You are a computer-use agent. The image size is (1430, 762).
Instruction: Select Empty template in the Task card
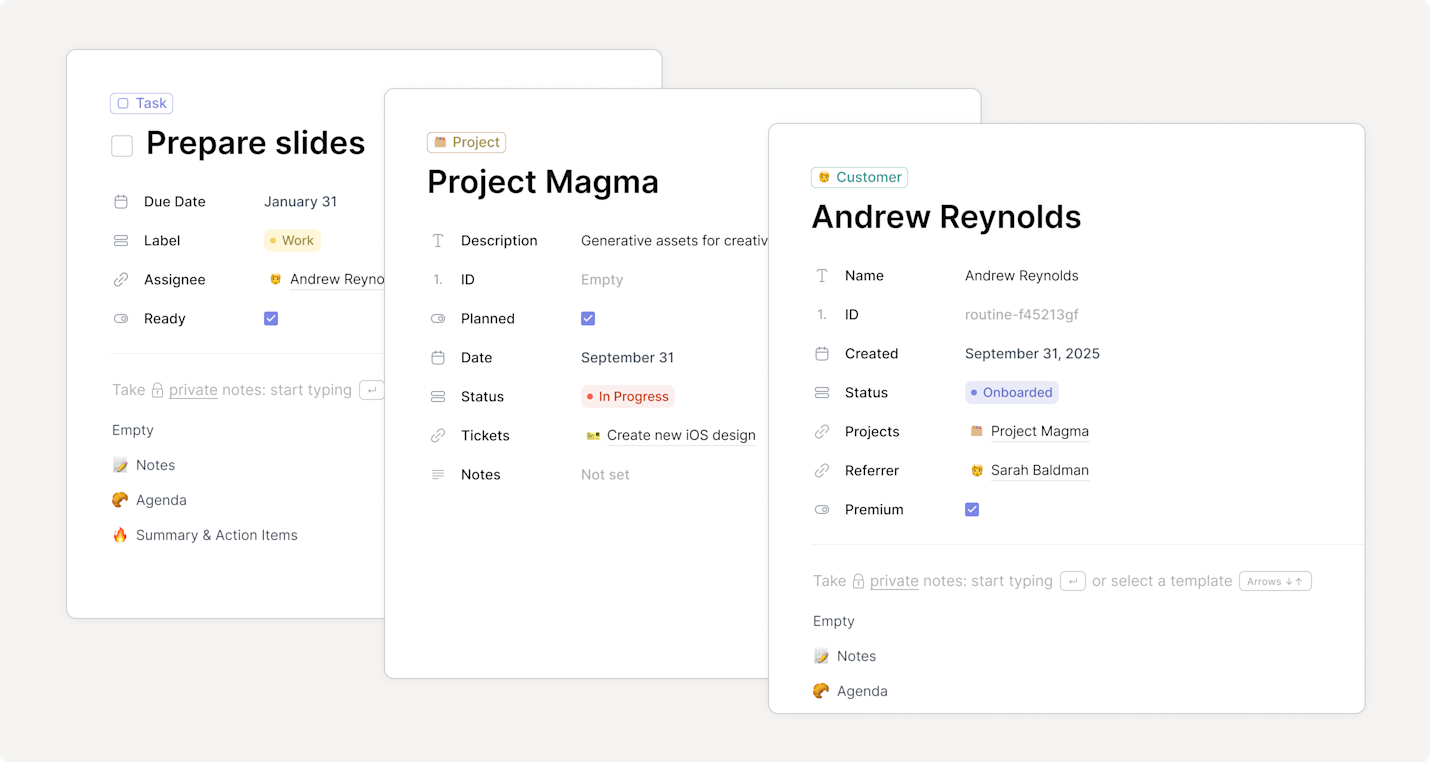coord(133,430)
